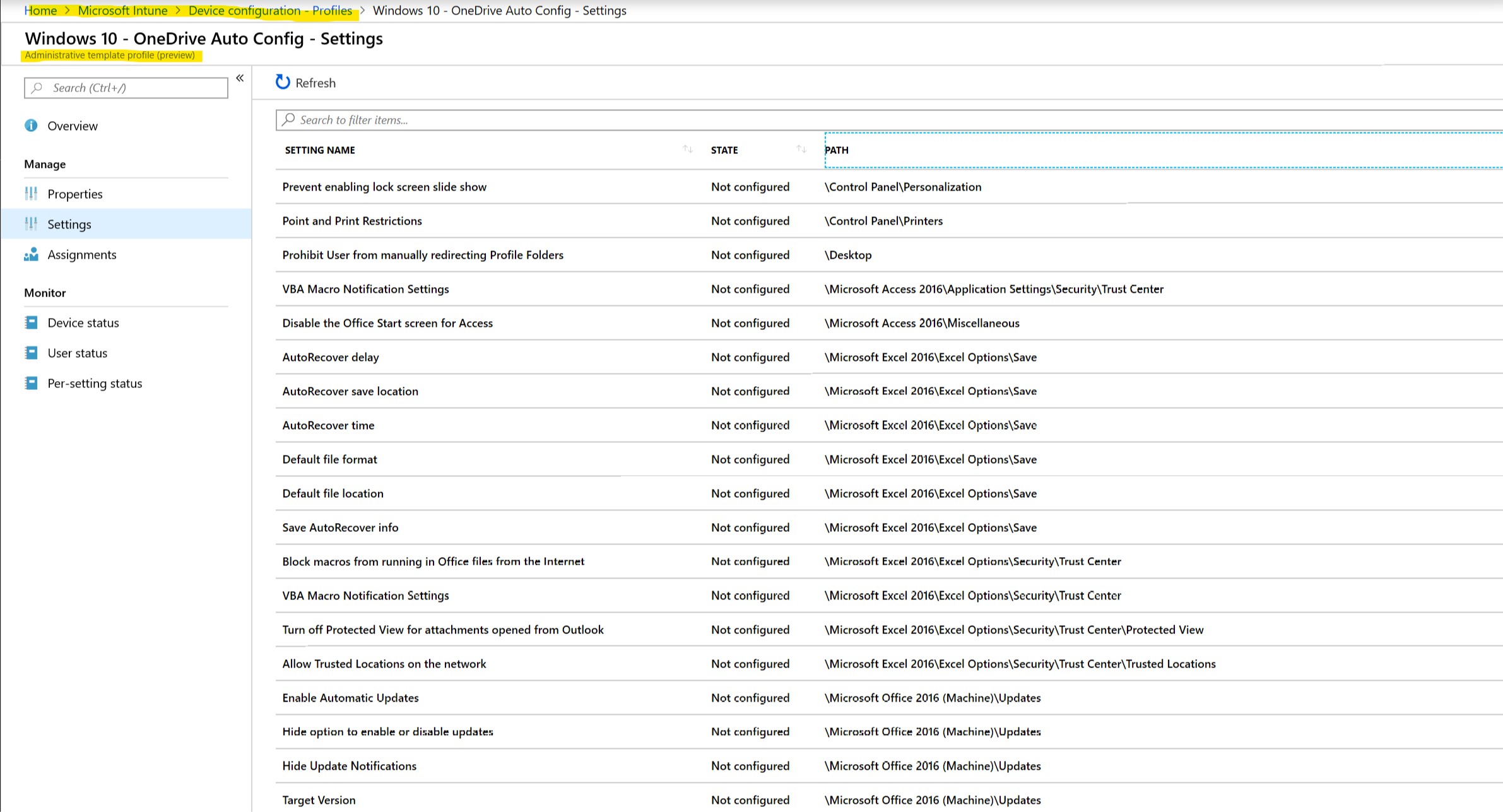Click Access Trust Center path cell

pos(994,289)
